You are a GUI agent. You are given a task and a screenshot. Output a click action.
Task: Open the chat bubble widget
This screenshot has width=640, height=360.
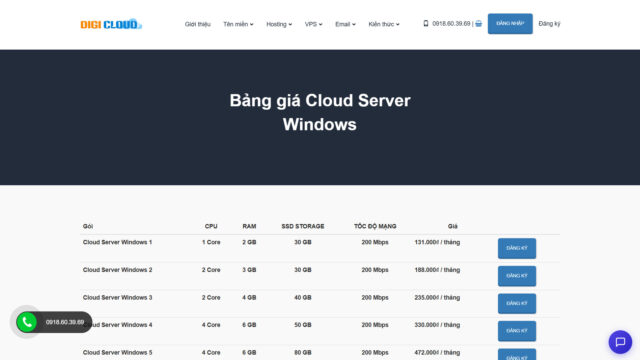coord(620,342)
